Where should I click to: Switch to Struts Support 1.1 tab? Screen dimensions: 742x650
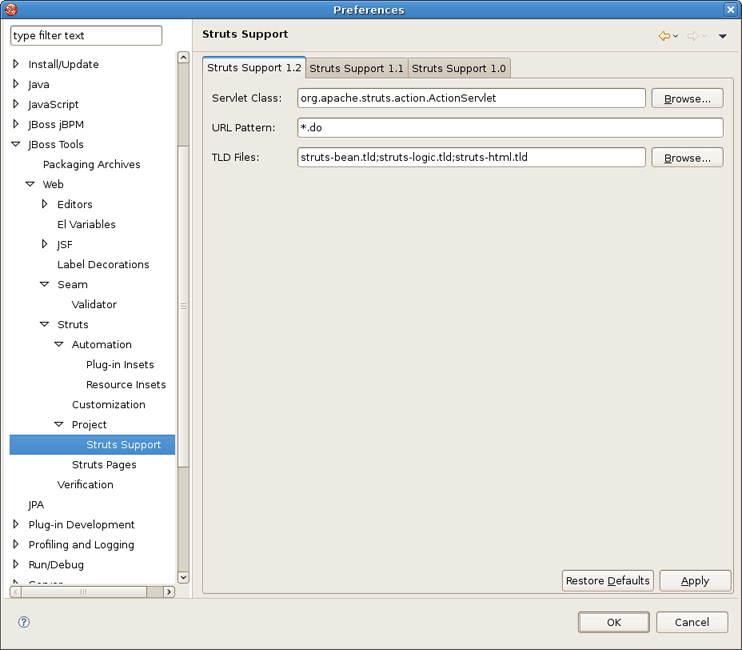pos(356,68)
